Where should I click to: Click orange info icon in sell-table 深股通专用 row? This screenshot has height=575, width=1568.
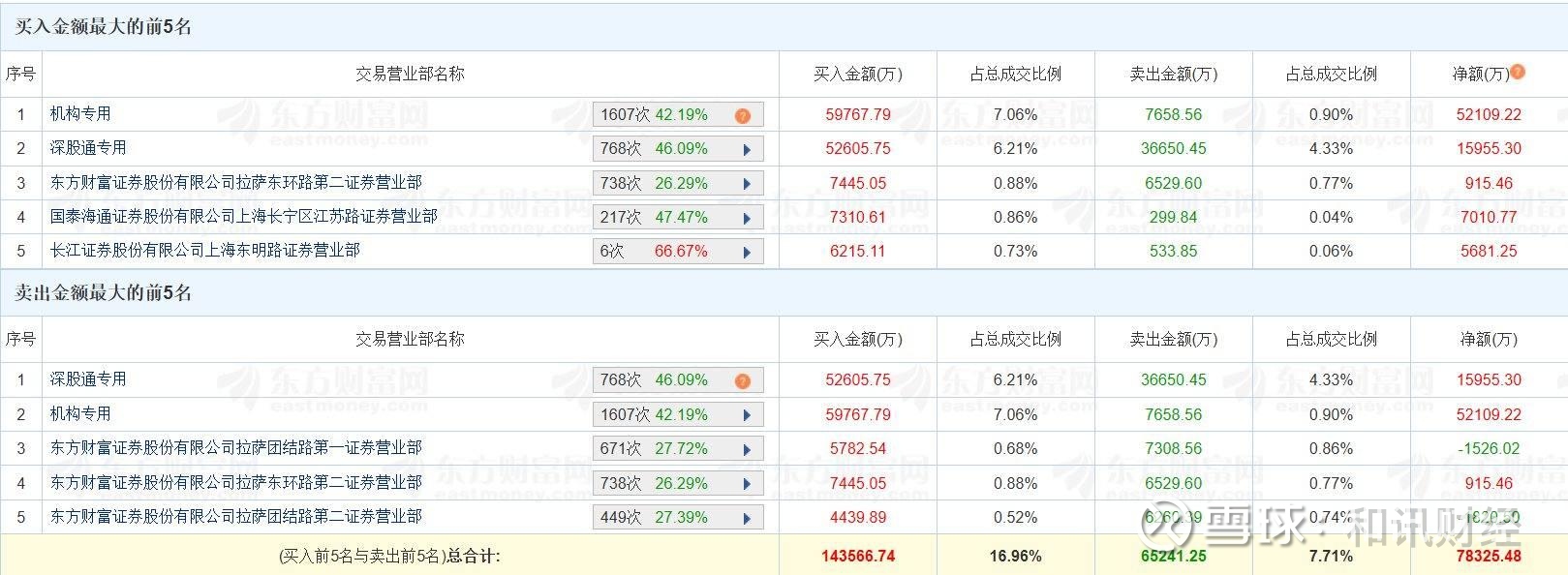tap(743, 381)
